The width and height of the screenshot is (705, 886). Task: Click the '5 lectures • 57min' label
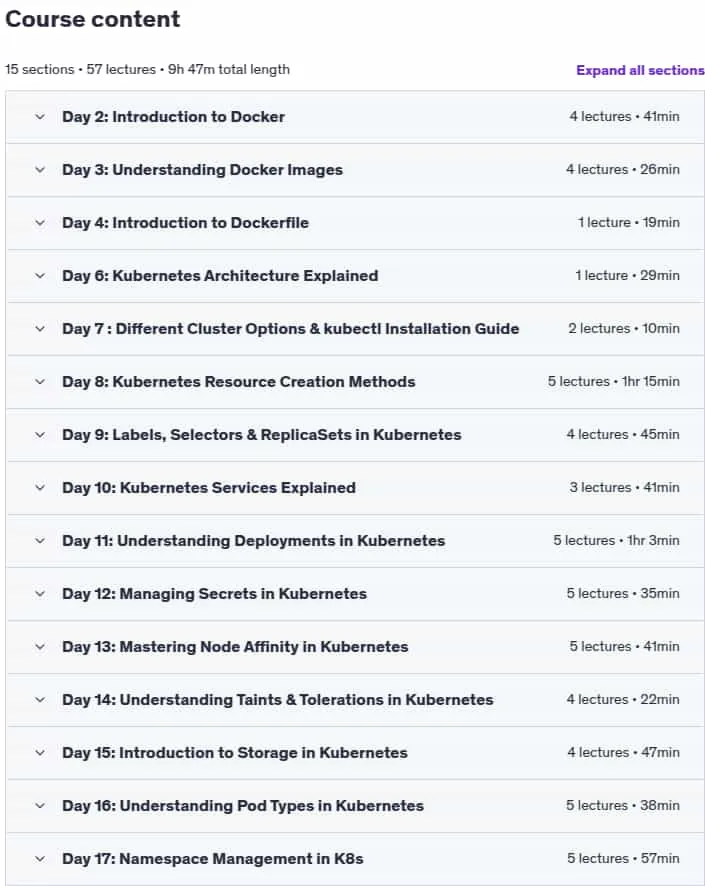click(x=623, y=858)
